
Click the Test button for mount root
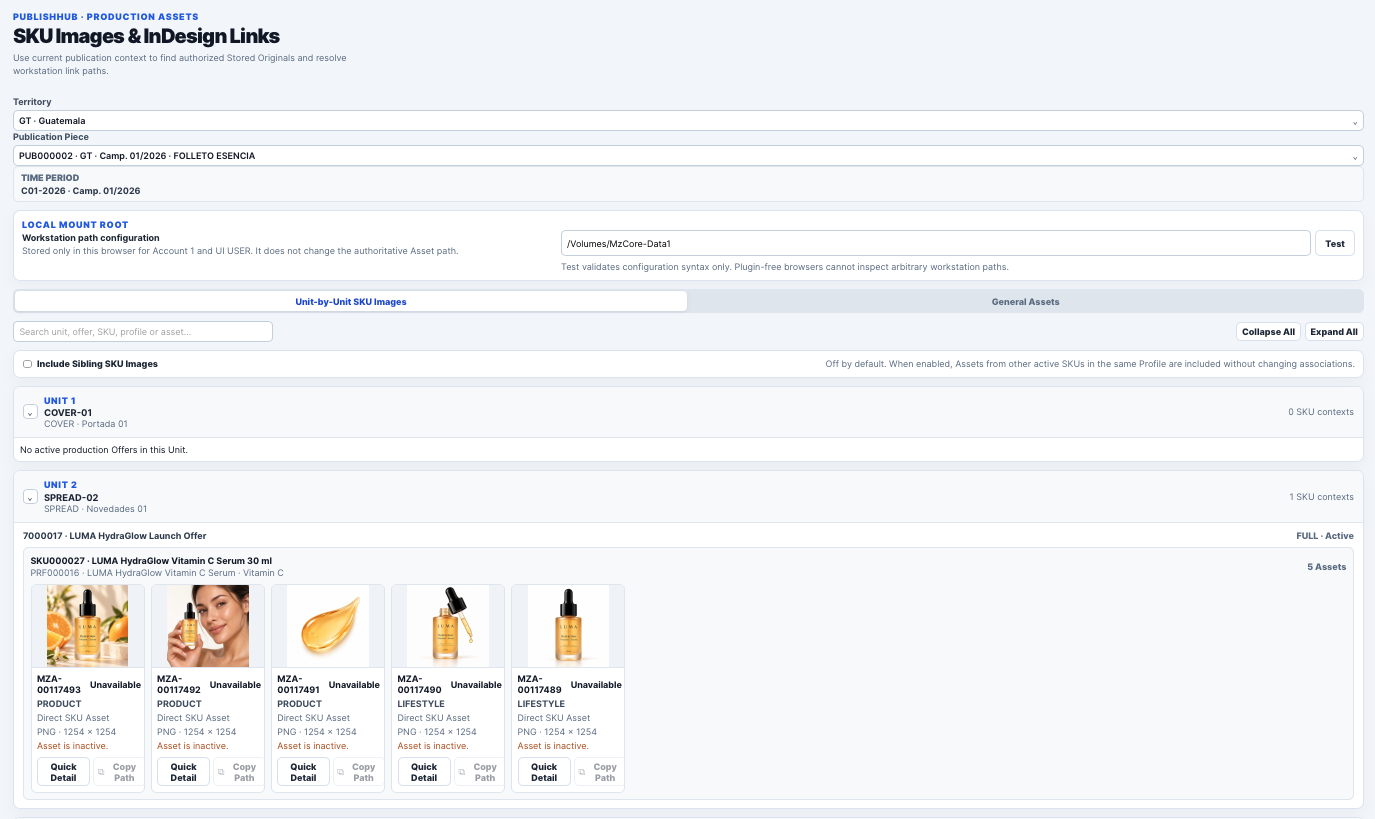pyautogui.click(x=1335, y=243)
